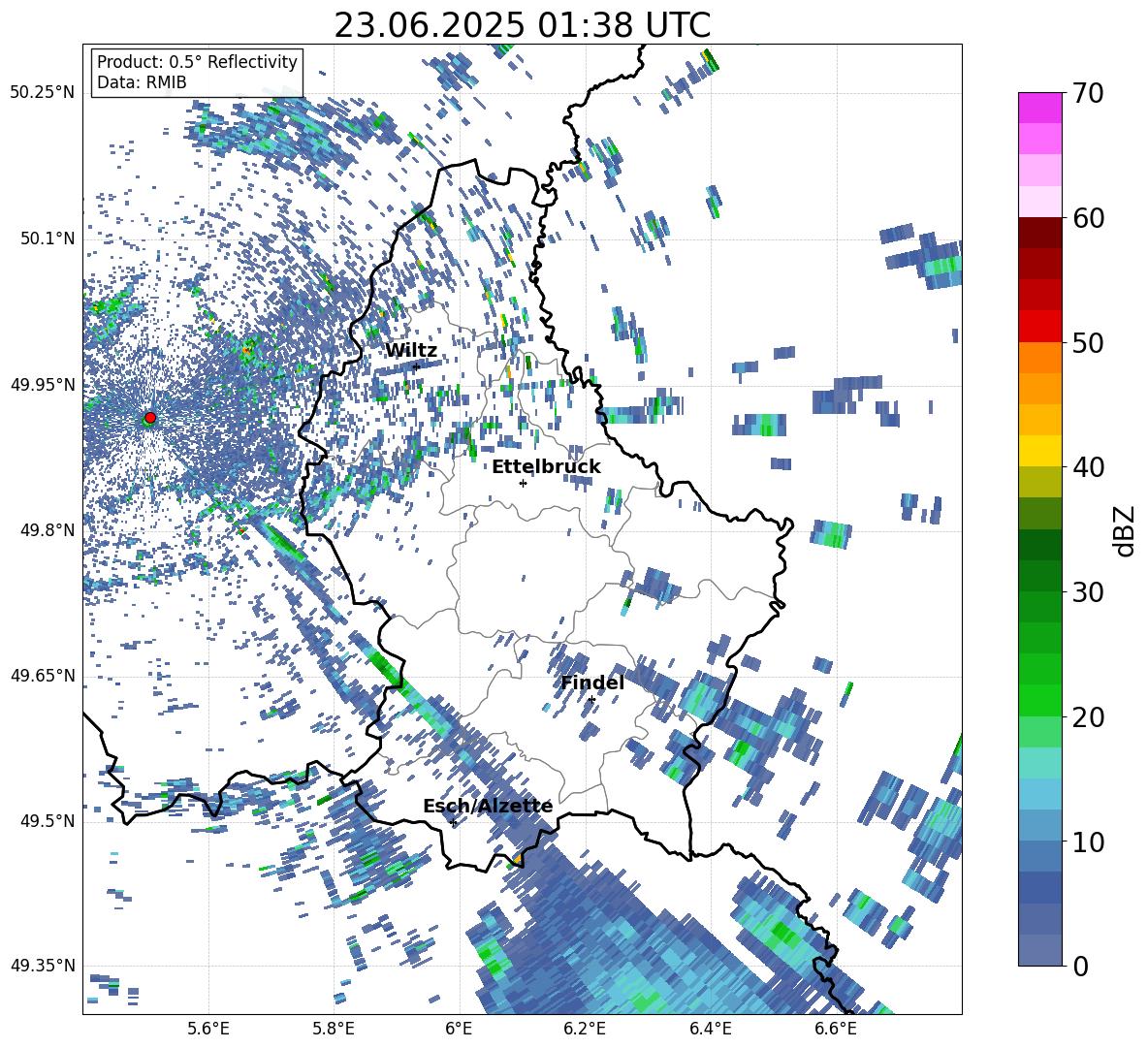Click the magenta top colorbar segment
1148x1048 pixels.
pyautogui.click(x=1039, y=108)
